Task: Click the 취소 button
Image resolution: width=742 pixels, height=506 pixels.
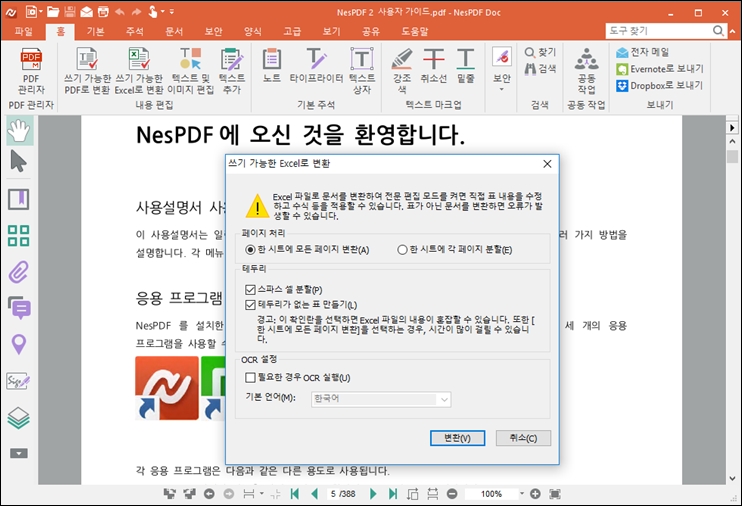Action: coord(523,438)
